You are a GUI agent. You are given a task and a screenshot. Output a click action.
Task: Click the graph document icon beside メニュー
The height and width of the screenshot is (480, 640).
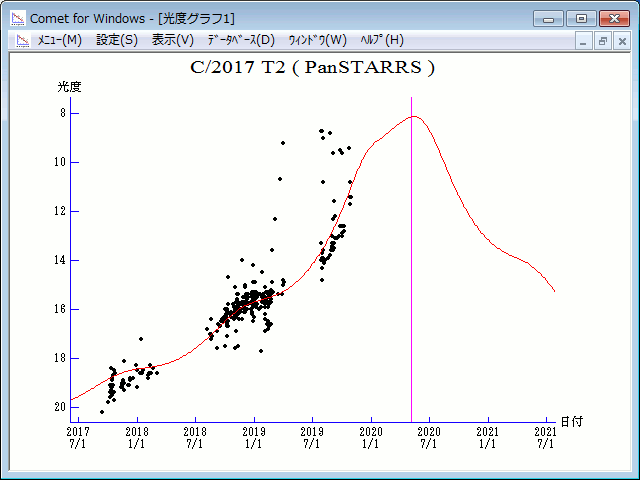pyautogui.click(x=22, y=40)
